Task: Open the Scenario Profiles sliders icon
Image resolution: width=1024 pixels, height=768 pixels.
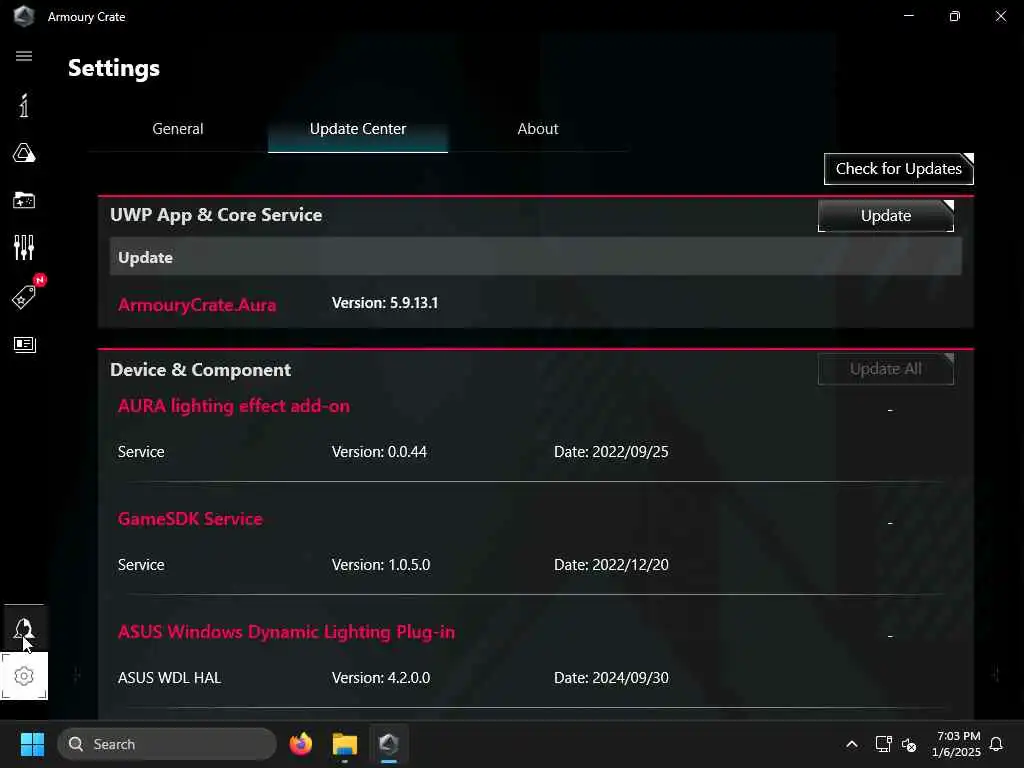Action: click(x=24, y=248)
